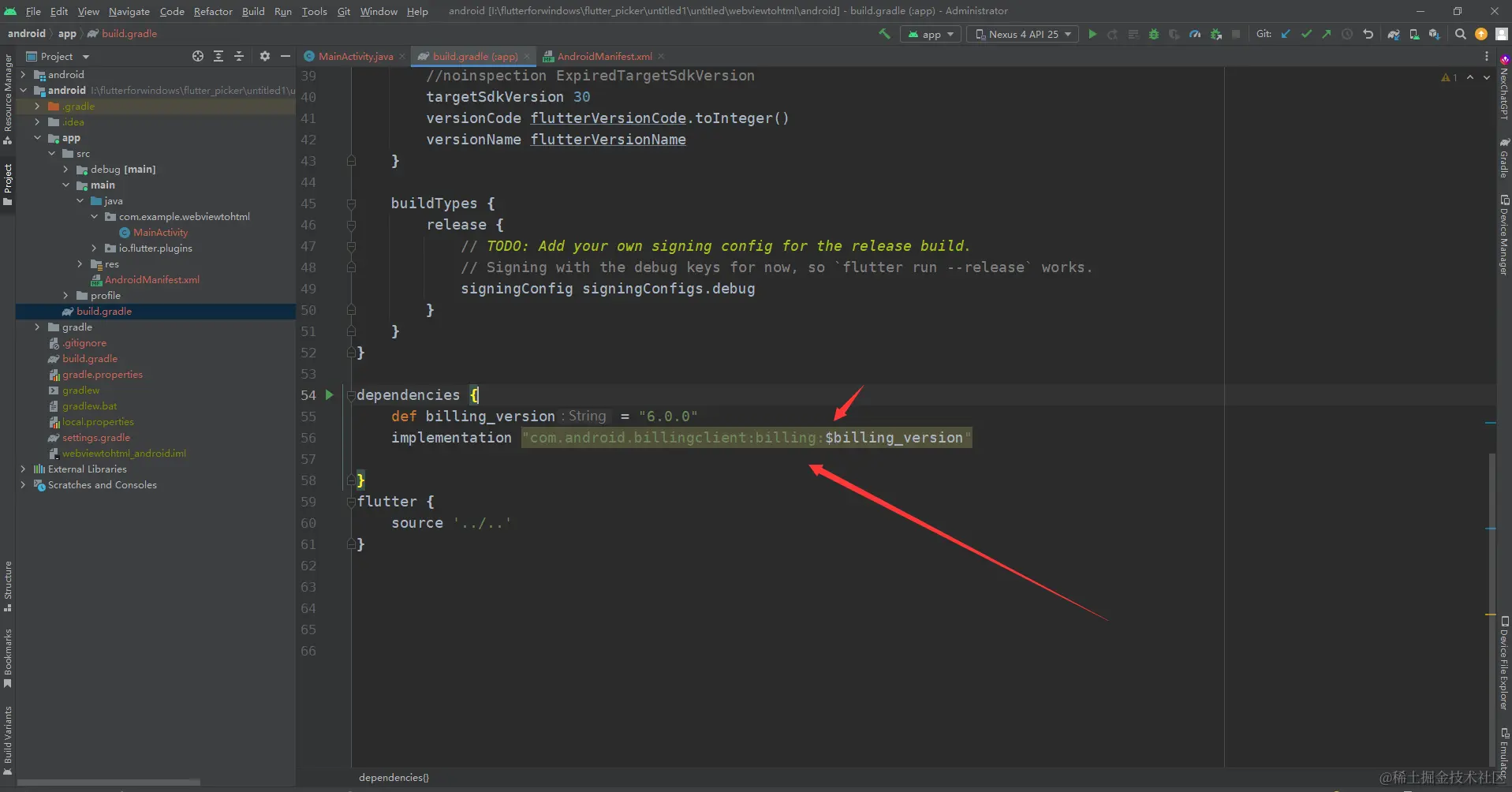Toggle the Gradle tool window
This screenshot has height=792, width=1512.
tap(1504, 158)
